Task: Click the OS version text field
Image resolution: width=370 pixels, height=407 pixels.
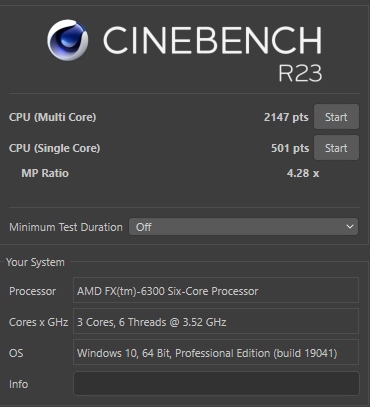Action: coord(216,352)
